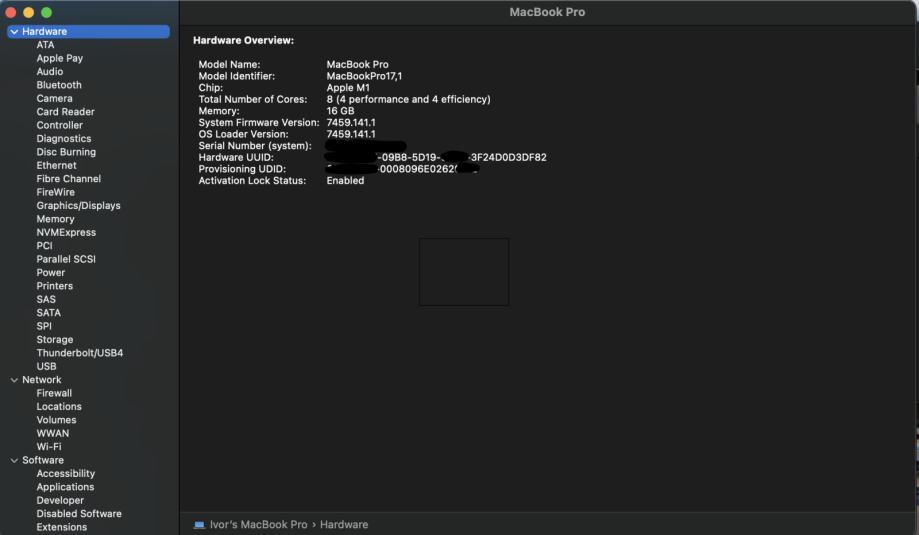
Task: Open PCI information
Action: click(45, 246)
